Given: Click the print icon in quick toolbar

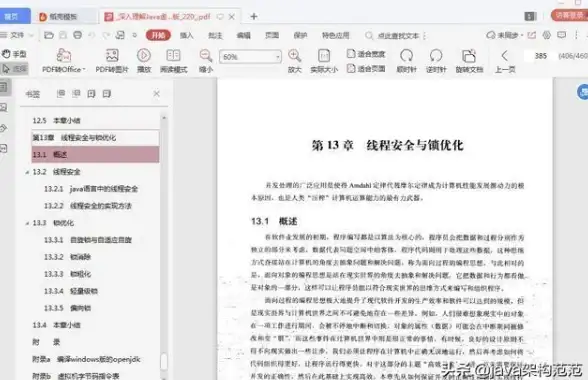Looking at the screenshot, I should pyautogui.click(x=78, y=35).
